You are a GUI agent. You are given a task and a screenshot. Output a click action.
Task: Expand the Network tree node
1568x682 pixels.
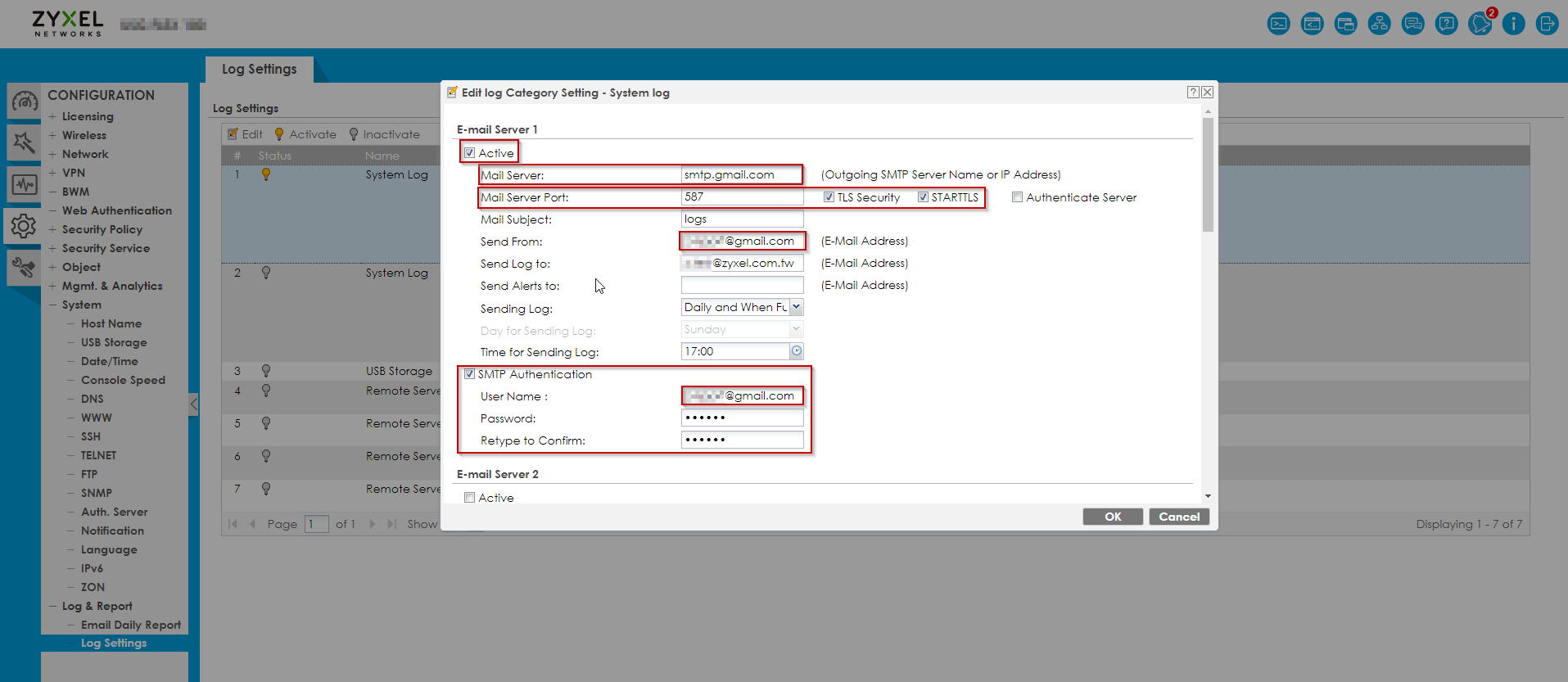coord(52,154)
